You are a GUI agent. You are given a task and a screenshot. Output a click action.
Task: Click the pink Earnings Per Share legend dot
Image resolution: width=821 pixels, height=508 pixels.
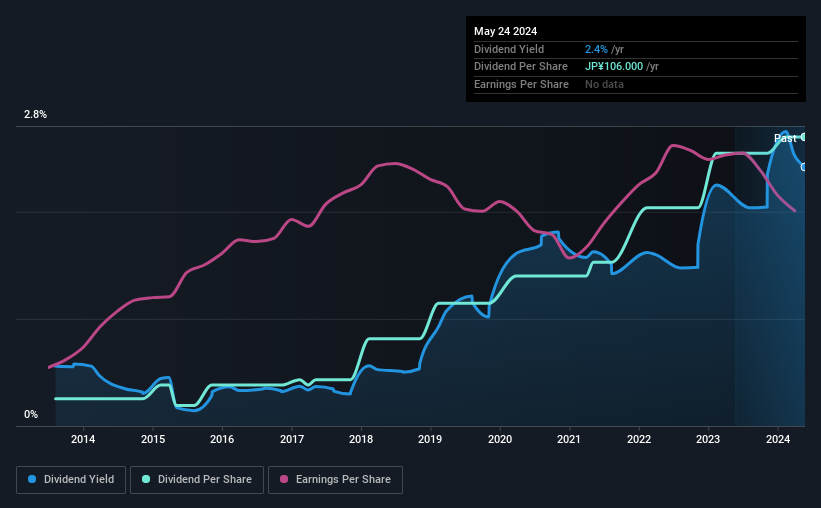click(x=284, y=479)
